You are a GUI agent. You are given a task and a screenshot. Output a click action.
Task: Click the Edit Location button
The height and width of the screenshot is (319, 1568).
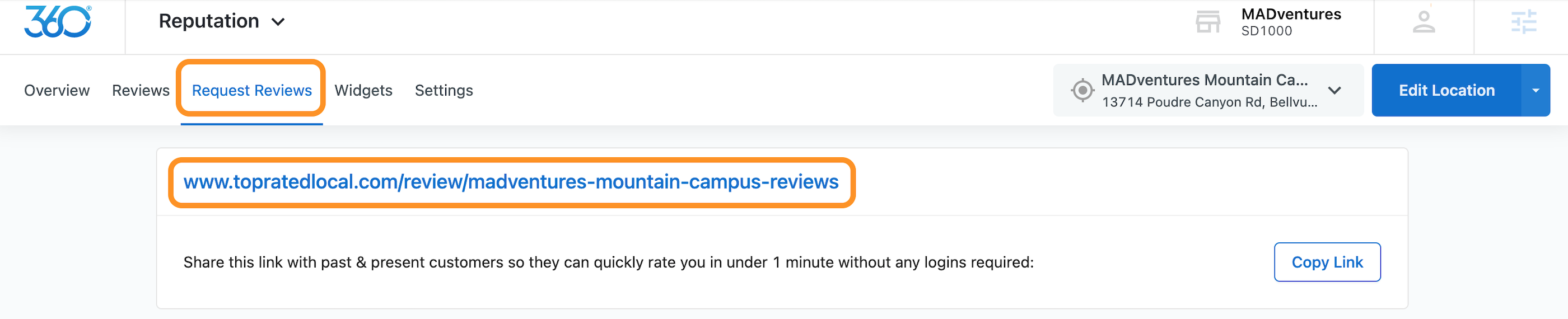(x=1446, y=90)
